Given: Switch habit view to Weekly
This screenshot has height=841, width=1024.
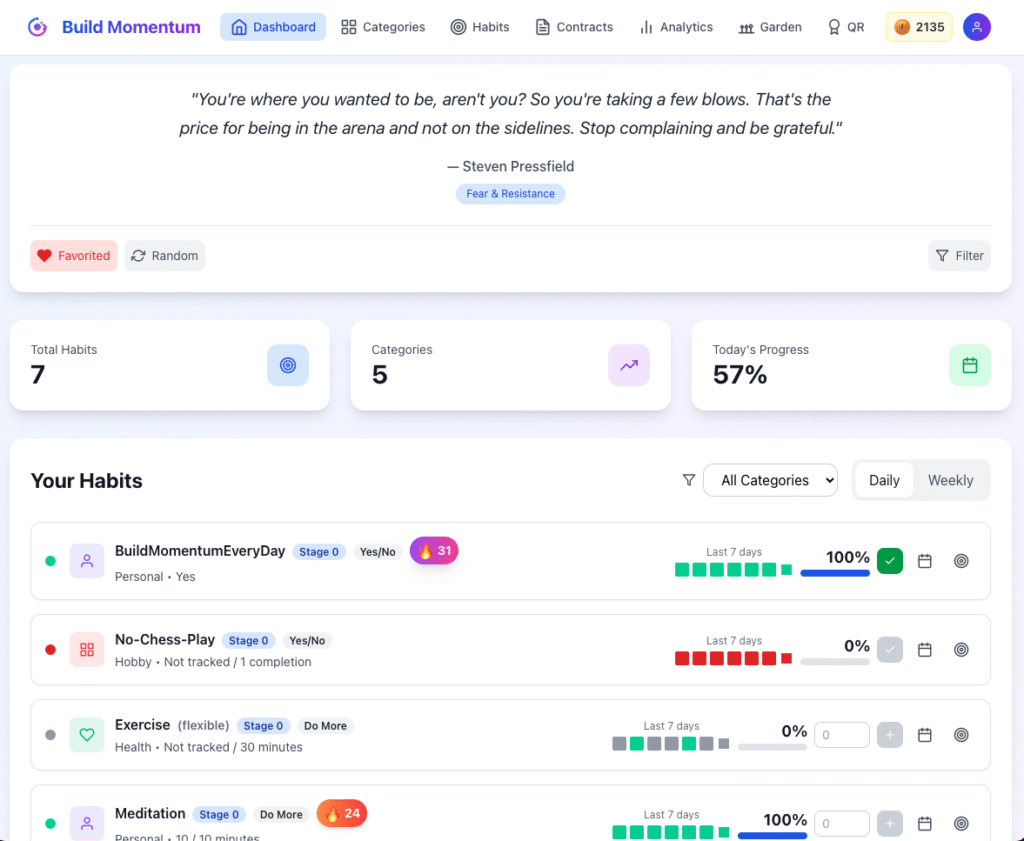Looking at the screenshot, I should (950, 480).
